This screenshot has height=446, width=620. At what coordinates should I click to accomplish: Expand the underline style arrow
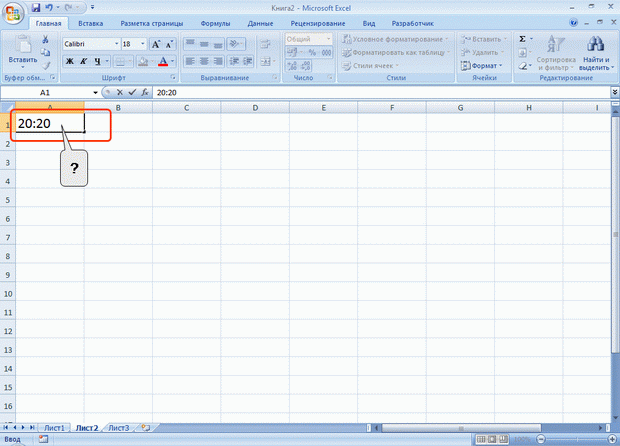coord(107,61)
